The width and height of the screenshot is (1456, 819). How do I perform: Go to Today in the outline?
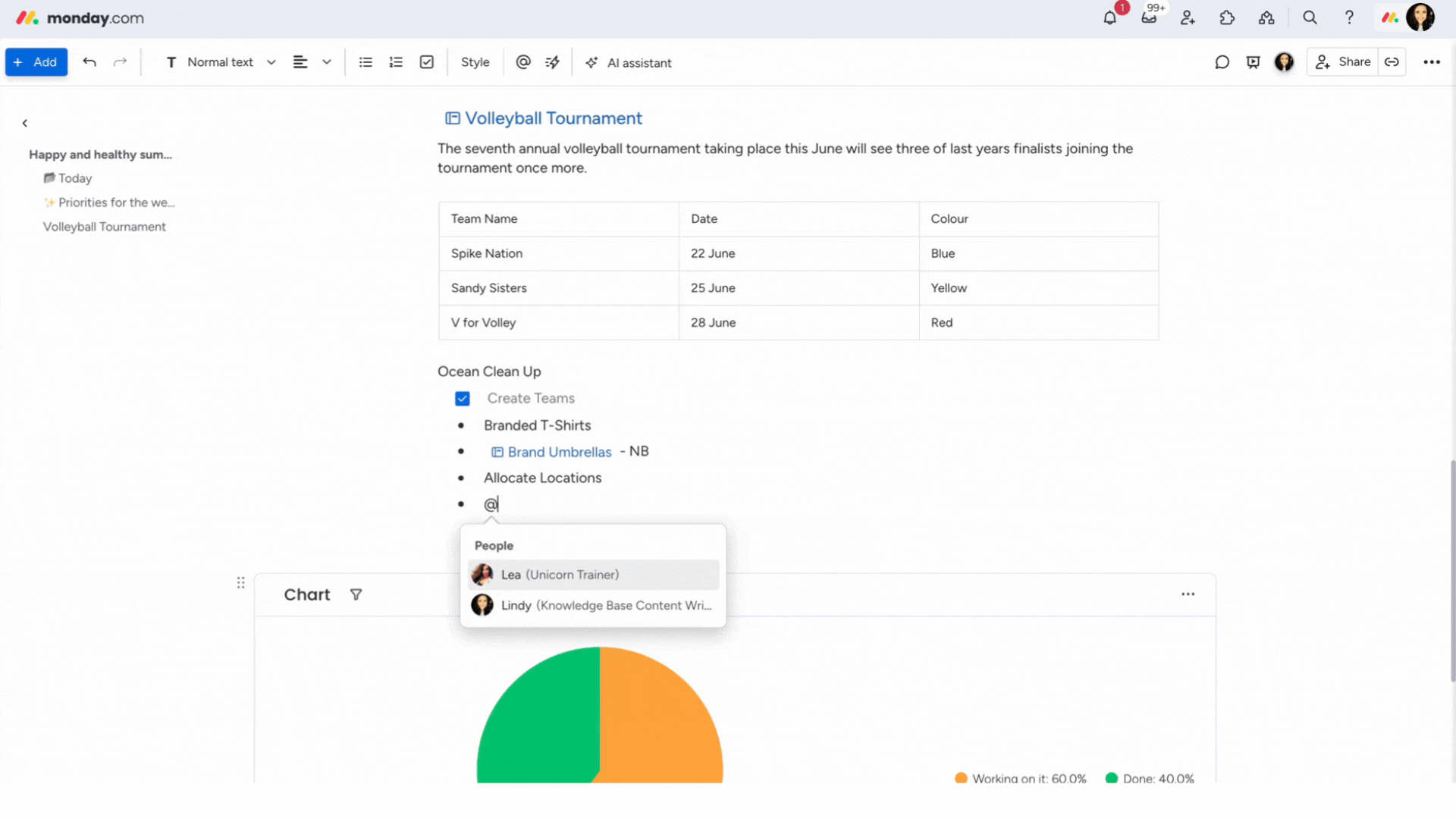pos(67,178)
